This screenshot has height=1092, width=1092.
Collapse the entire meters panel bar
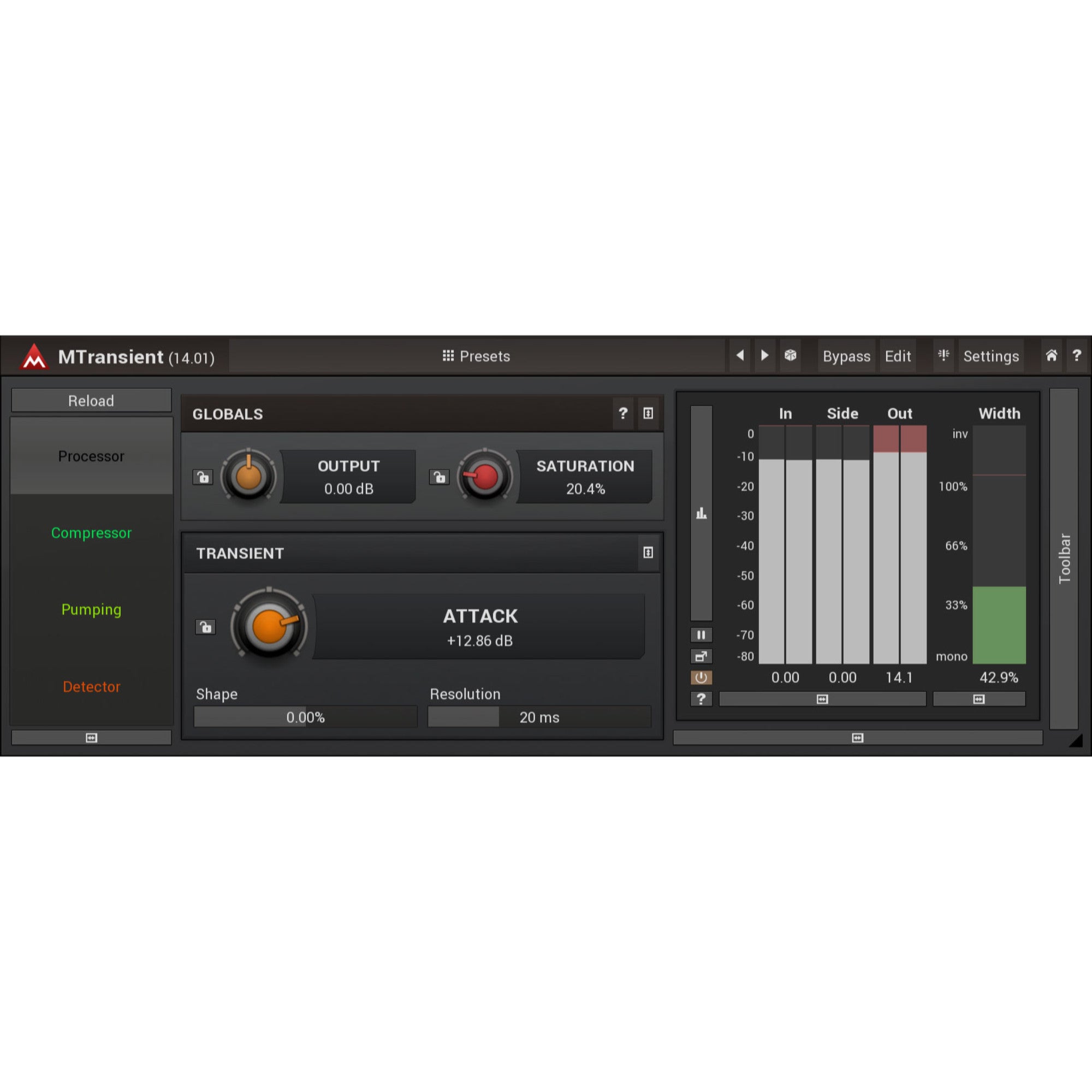tap(857, 738)
